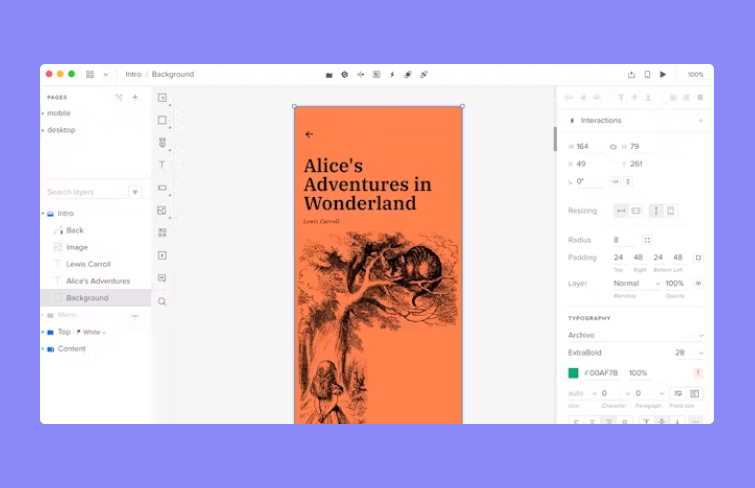Share the prototype using the export icon
The image size is (755, 488).
point(631,75)
